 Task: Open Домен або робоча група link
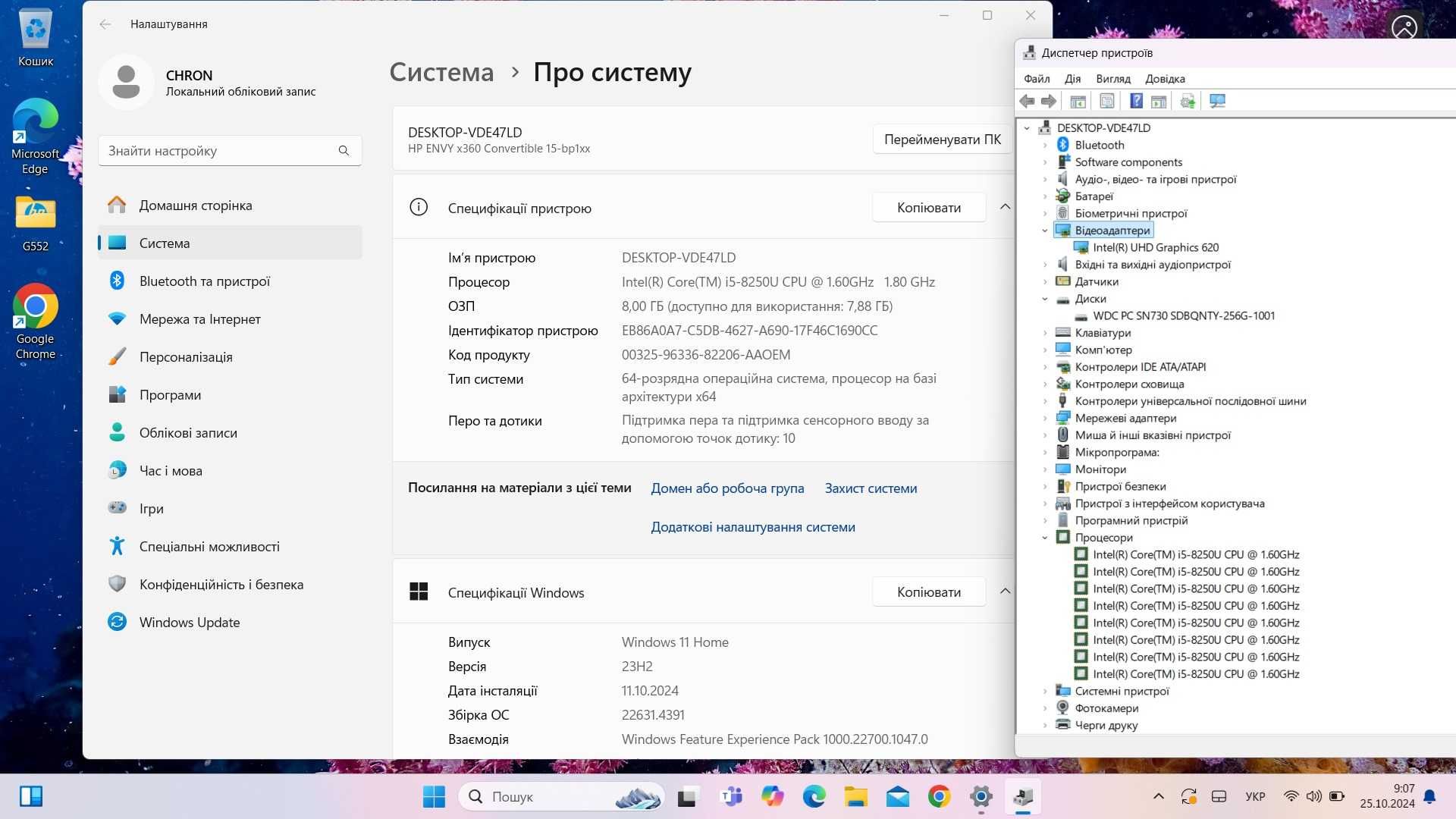tap(727, 488)
